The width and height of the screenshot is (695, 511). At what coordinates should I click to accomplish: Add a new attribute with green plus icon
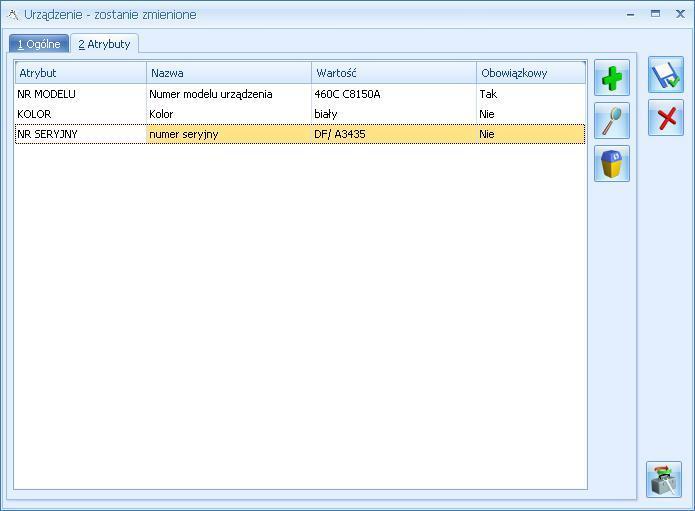click(612, 78)
